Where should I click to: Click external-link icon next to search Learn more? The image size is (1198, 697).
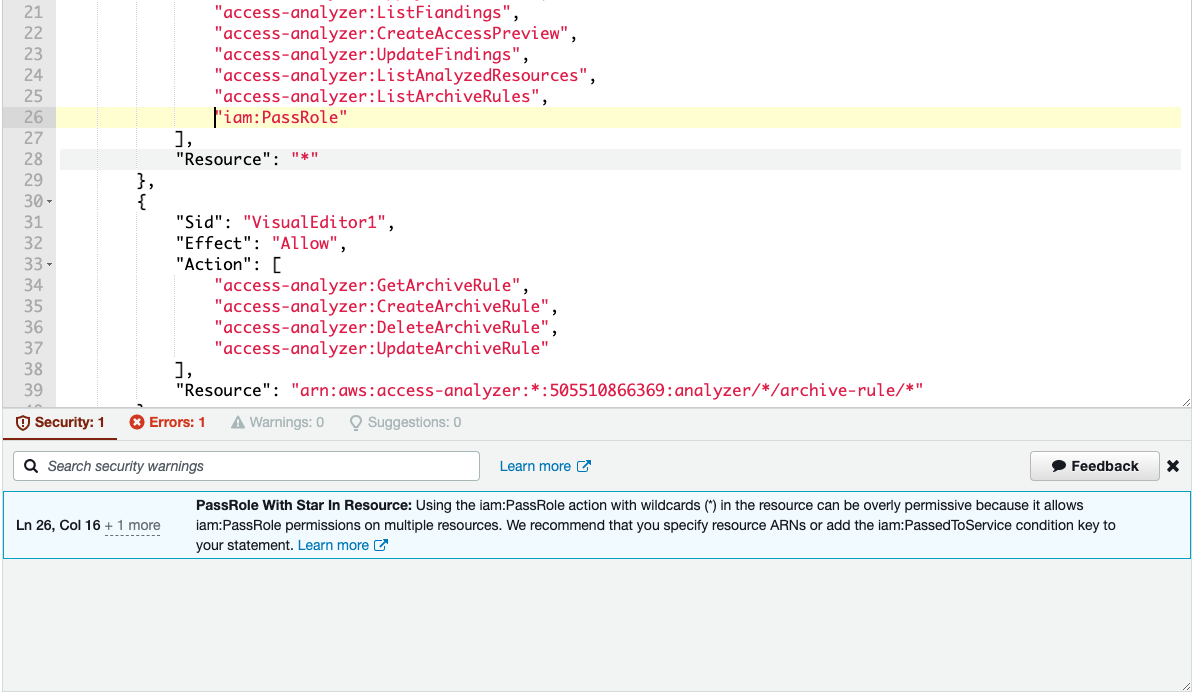[x=585, y=466]
